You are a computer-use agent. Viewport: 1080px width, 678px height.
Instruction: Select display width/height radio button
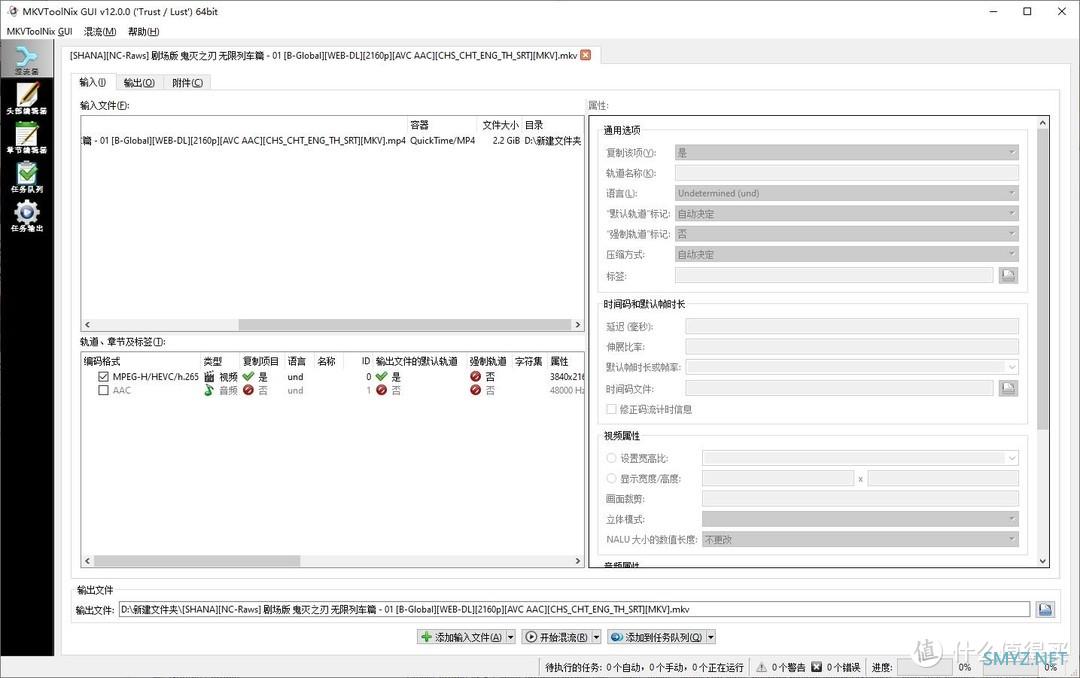(611, 478)
